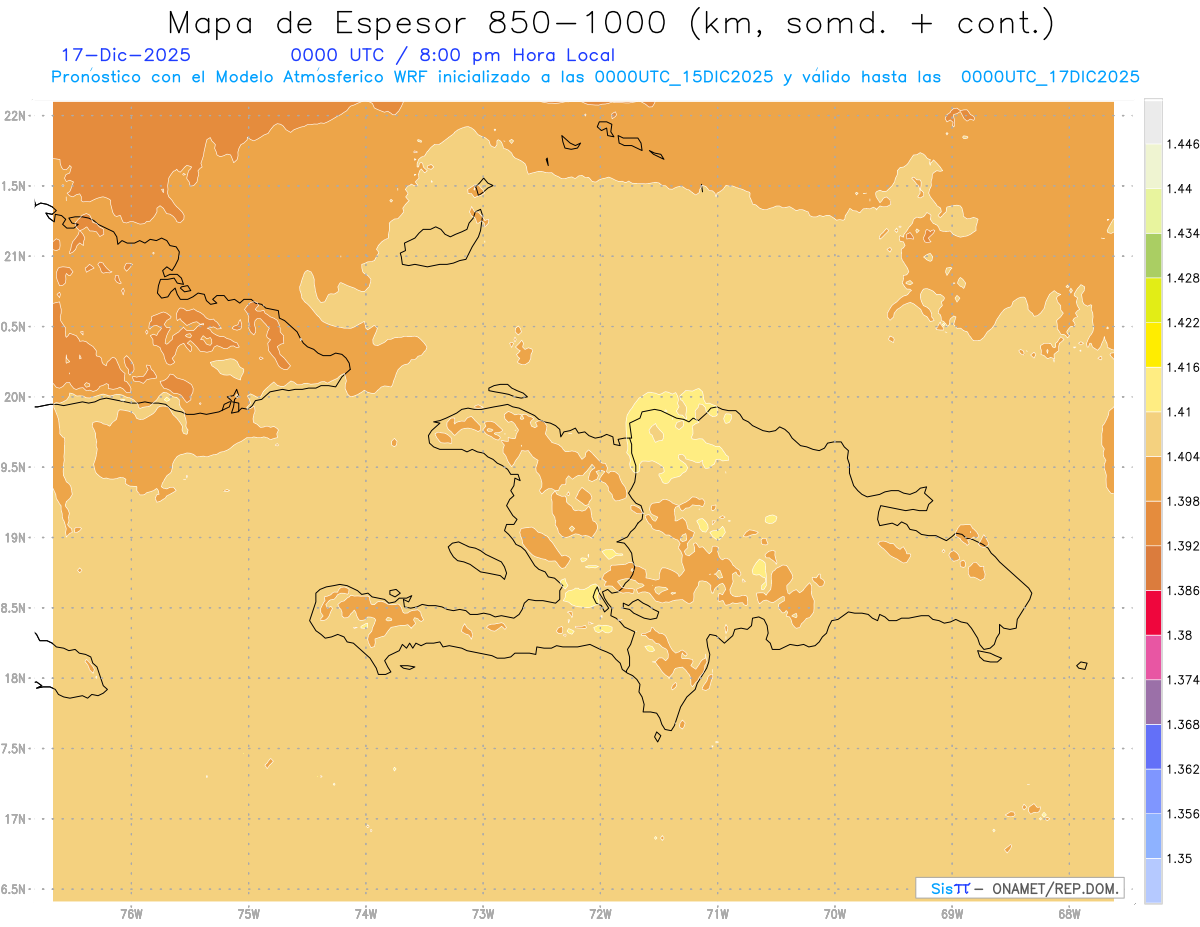Screen dimensions: 1200x927
Task: Pick the palest blue segment below 1.35
Action: [x=1153, y=881]
